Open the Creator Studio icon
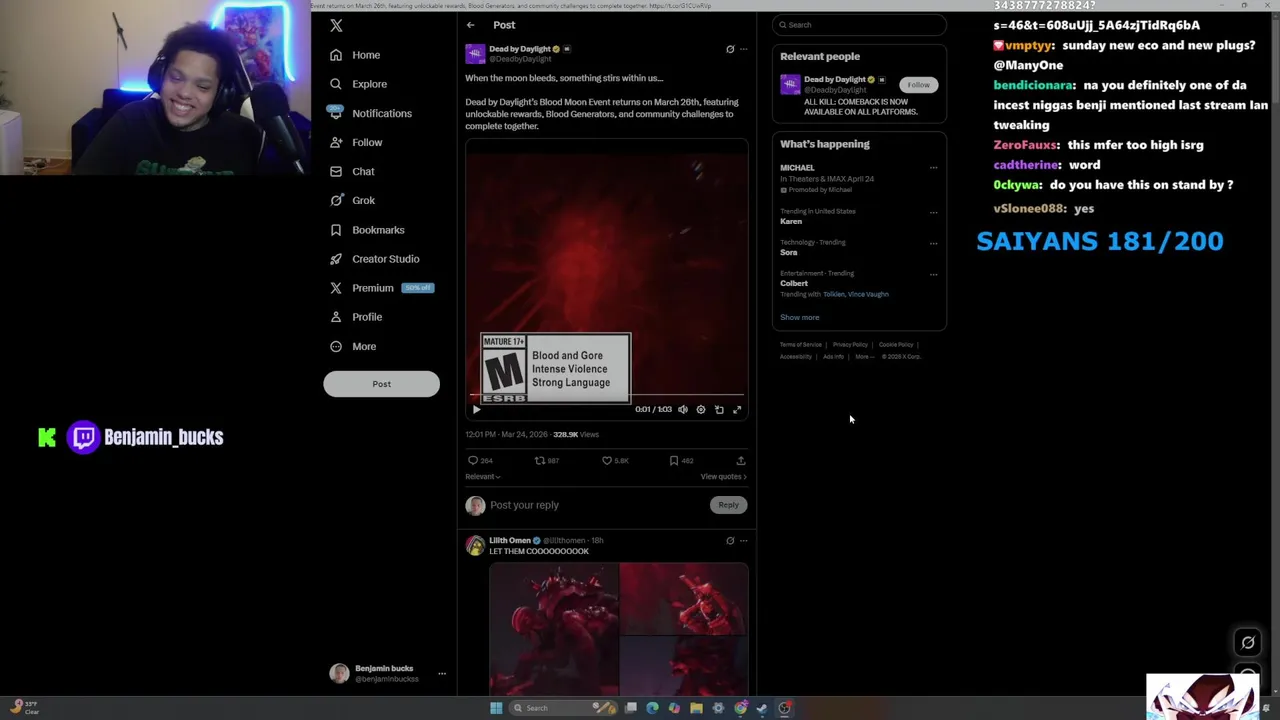The height and width of the screenshot is (720, 1280). pos(336,259)
